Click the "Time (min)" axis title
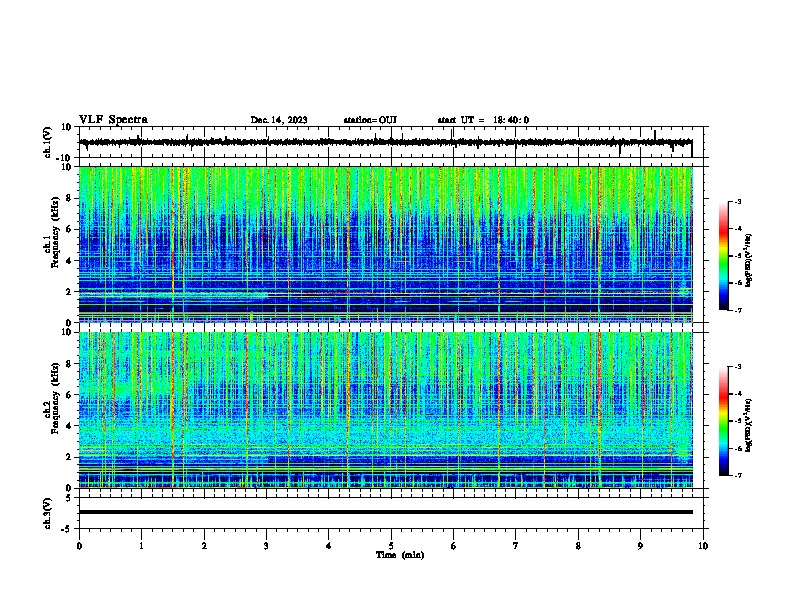This screenshot has height=612, width=792. [x=400, y=555]
